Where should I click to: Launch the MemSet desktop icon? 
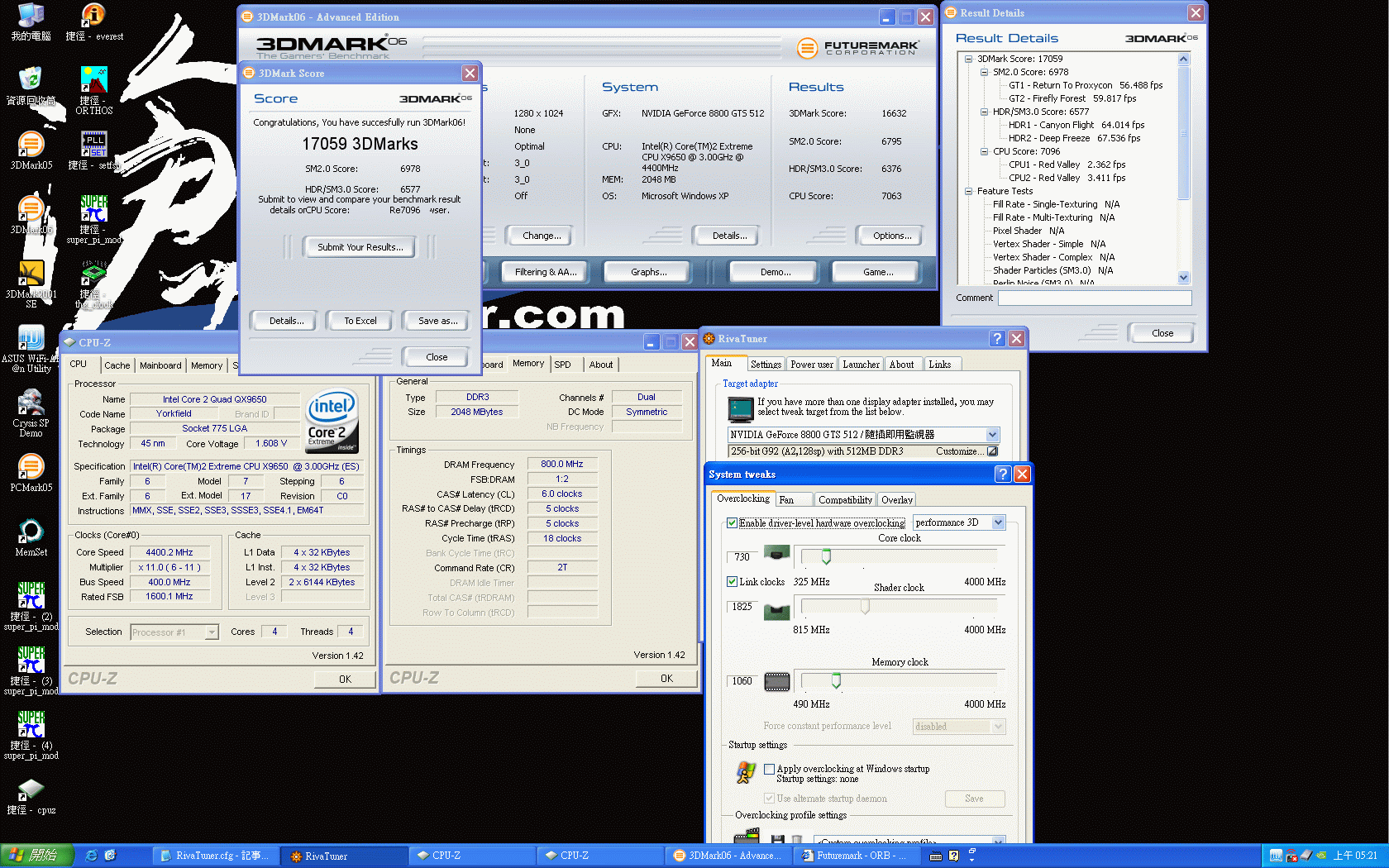pyautogui.click(x=31, y=537)
